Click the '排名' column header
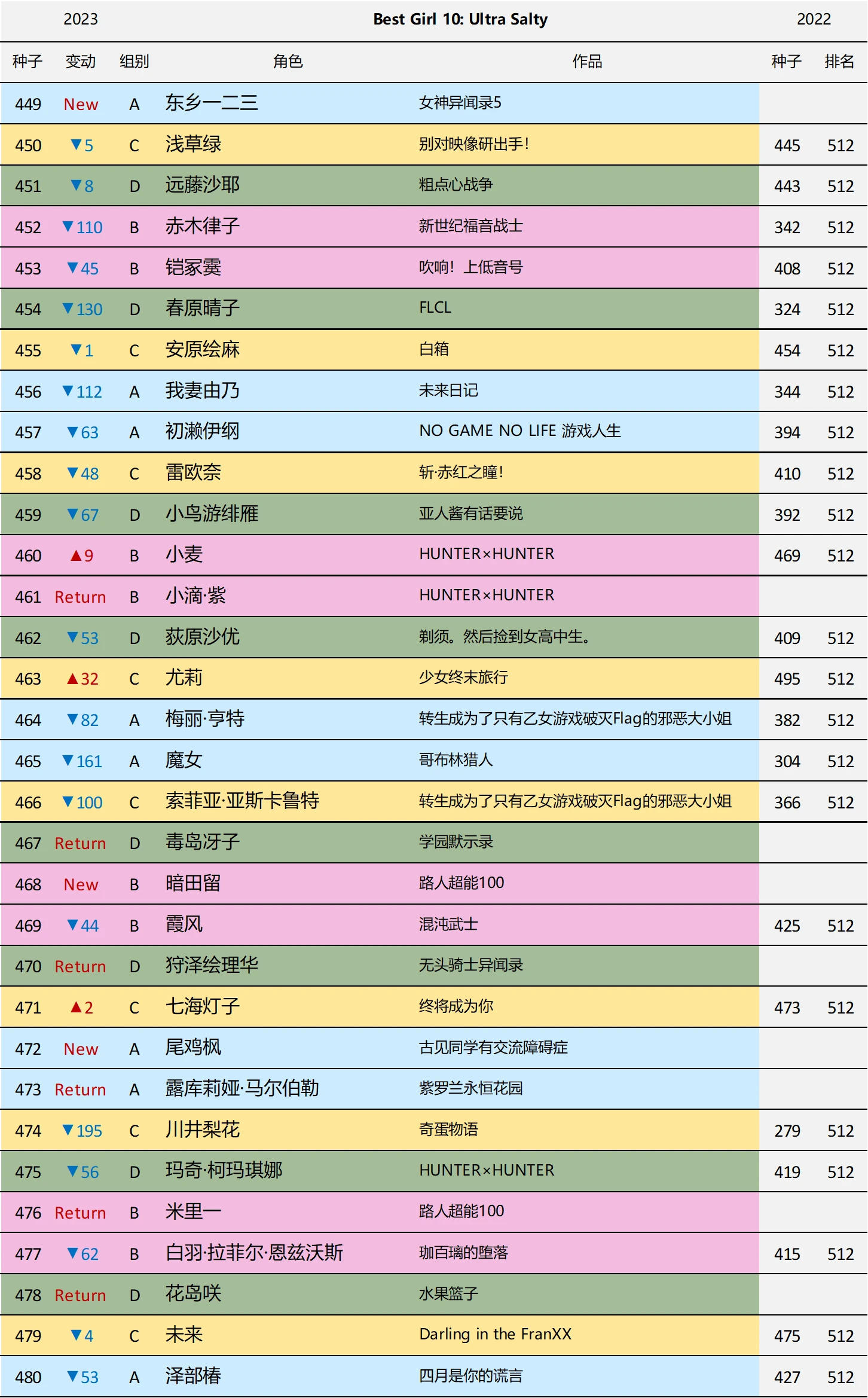 [x=839, y=62]
